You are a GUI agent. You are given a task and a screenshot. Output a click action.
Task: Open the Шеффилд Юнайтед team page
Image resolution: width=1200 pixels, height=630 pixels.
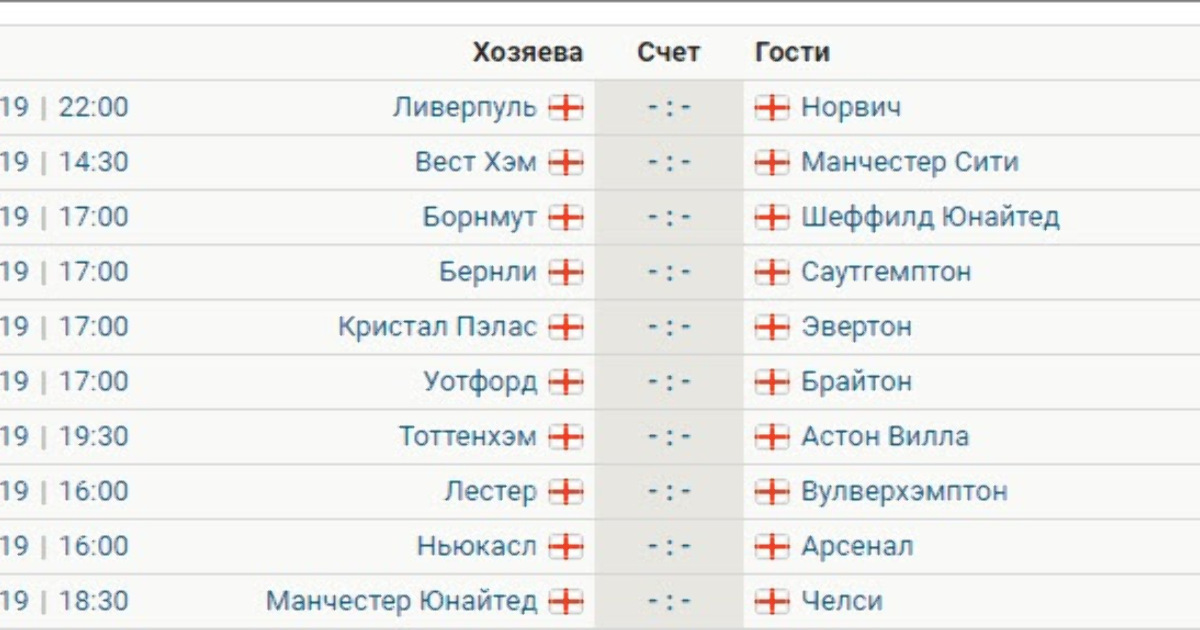pos(930,217)
